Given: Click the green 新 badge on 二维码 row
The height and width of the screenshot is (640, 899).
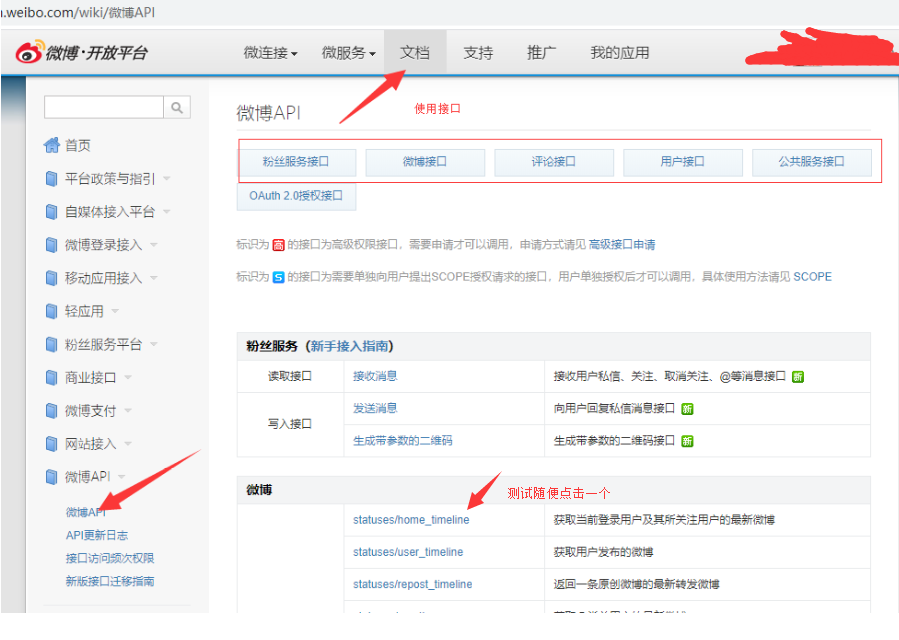Looking at the screenshot, I should pos(687,441).
